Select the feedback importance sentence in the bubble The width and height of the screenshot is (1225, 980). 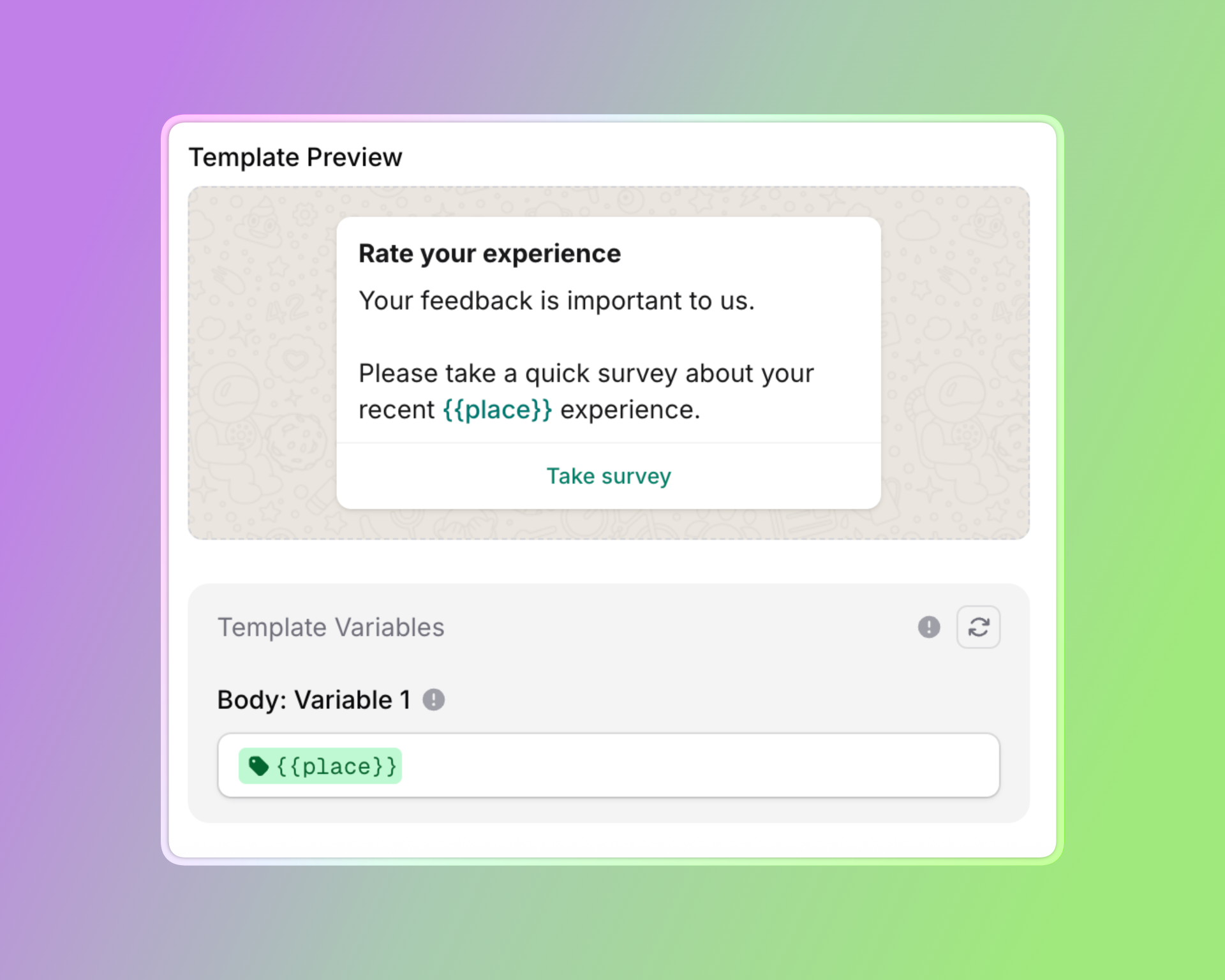pyautogui.click(x=557, y=300)
